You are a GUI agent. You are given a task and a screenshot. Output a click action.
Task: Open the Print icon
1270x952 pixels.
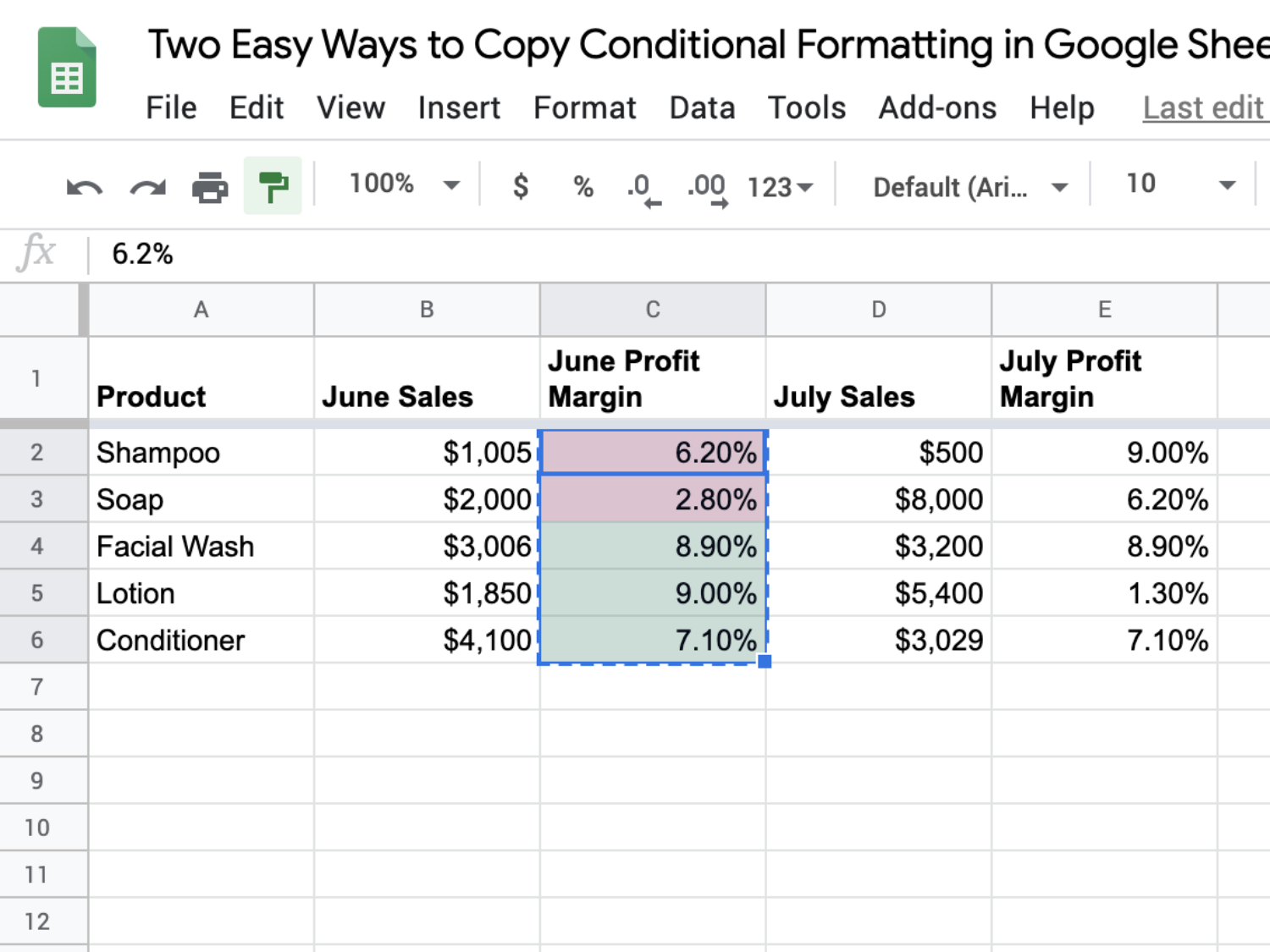(x=210, y=186)
